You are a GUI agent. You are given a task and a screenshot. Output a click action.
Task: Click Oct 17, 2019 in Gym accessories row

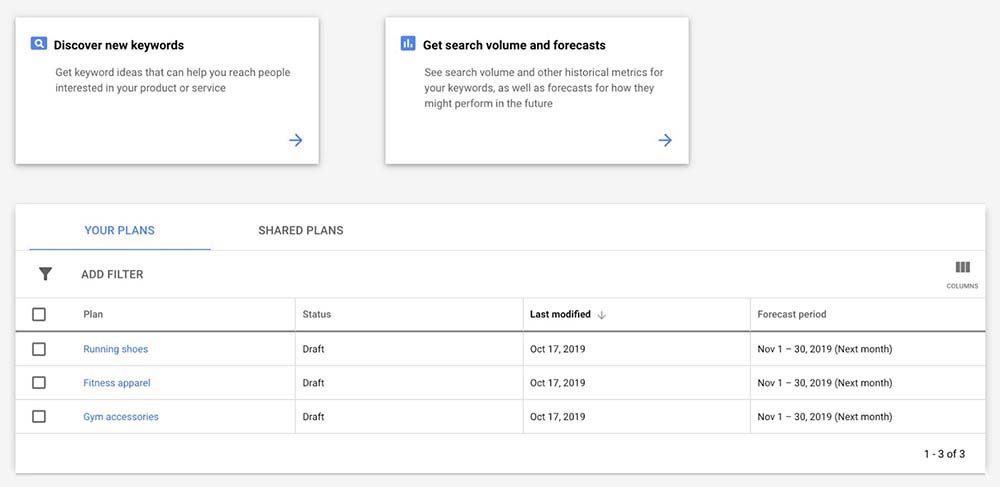tap(557, 417)
